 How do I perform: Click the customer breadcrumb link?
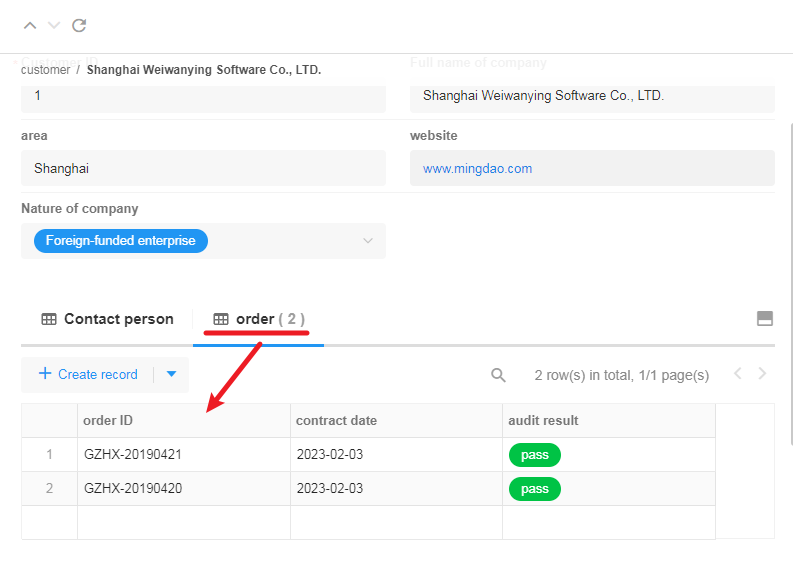[45, 70]
